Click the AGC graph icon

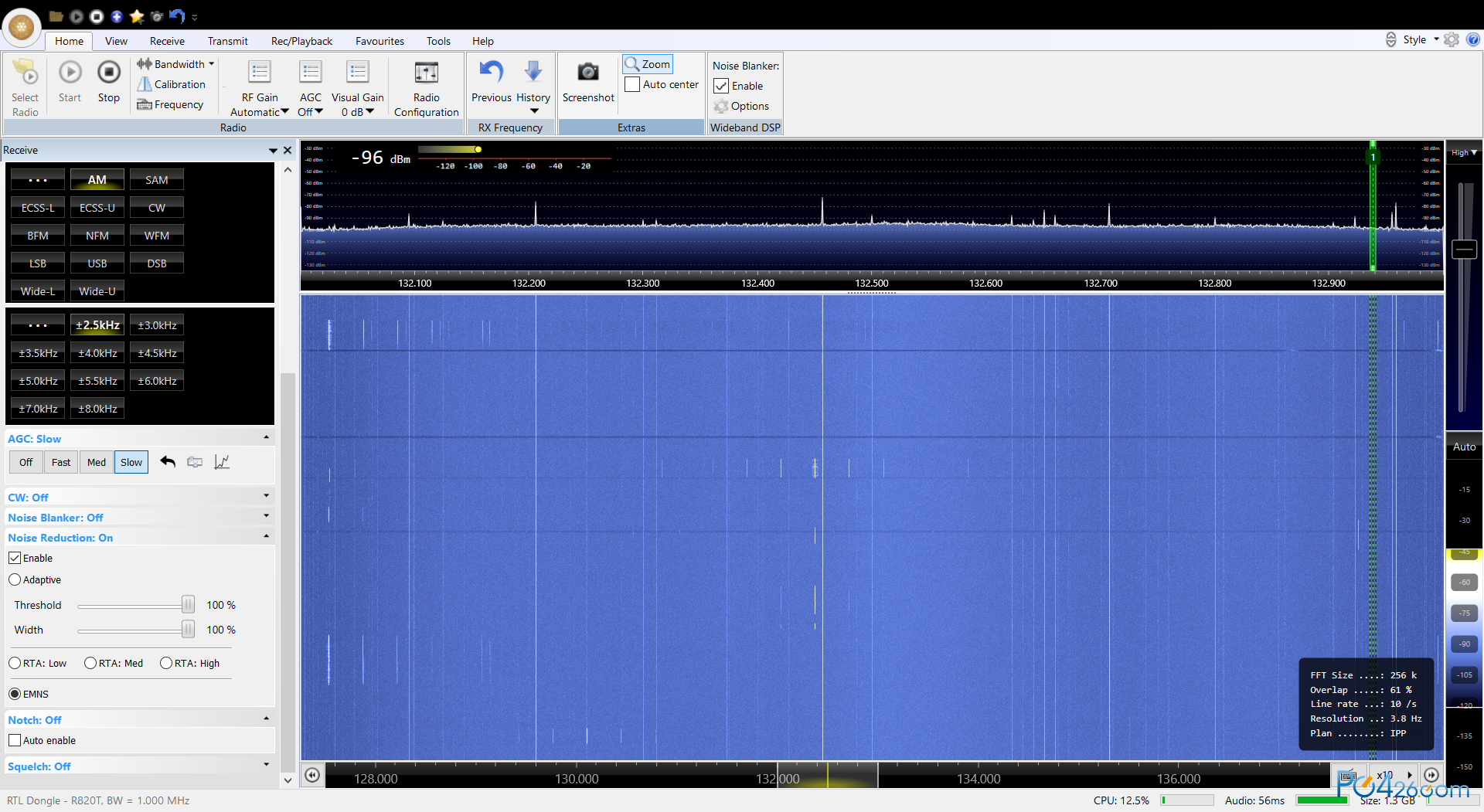coord(222,462)
